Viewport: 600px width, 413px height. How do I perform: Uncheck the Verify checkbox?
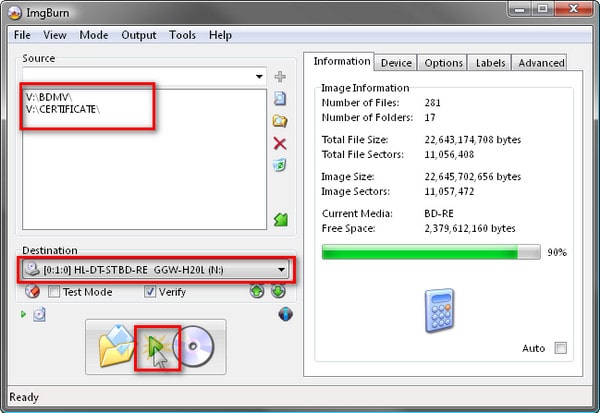coord(150,292)
